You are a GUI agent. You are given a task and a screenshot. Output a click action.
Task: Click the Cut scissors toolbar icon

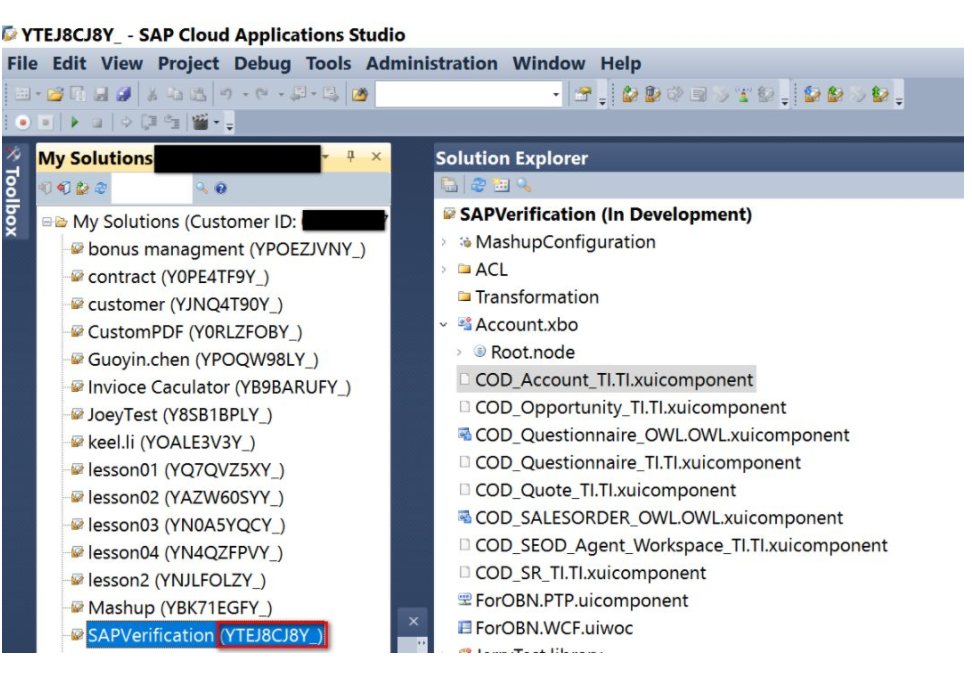pyautogui.click(x=152, y=94)
